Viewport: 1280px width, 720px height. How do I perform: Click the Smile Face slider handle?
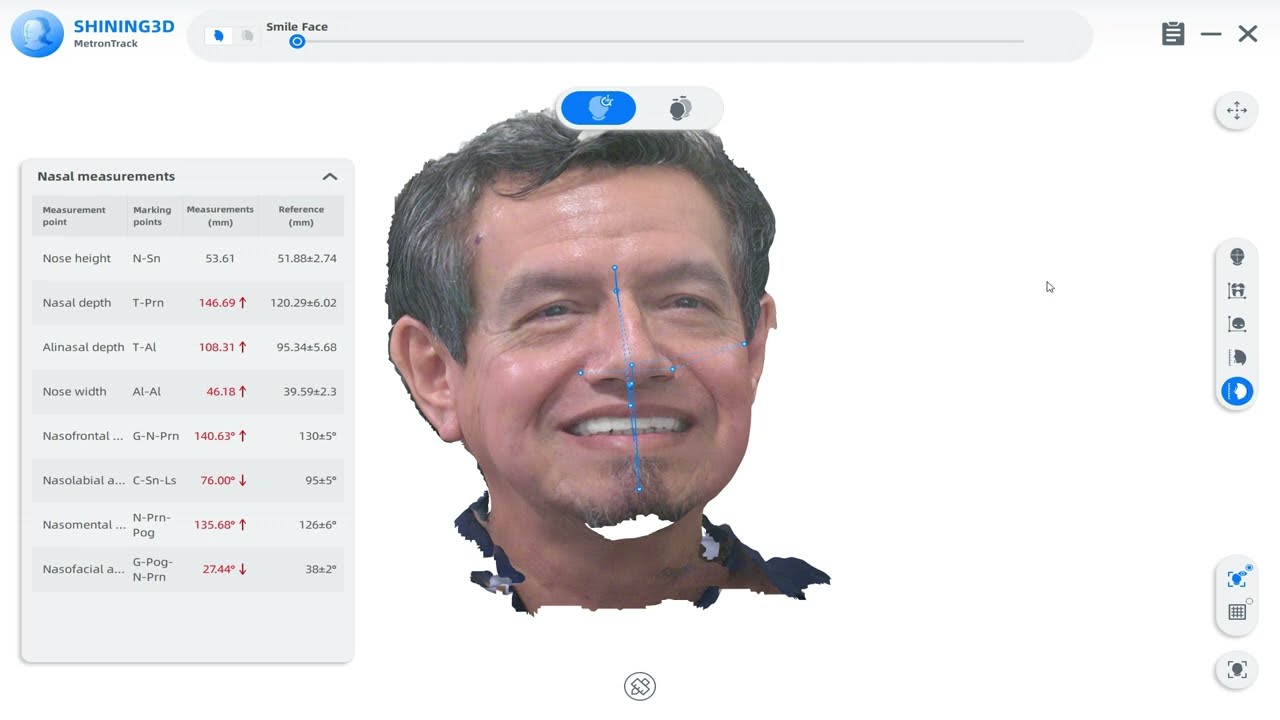point(297,41)
